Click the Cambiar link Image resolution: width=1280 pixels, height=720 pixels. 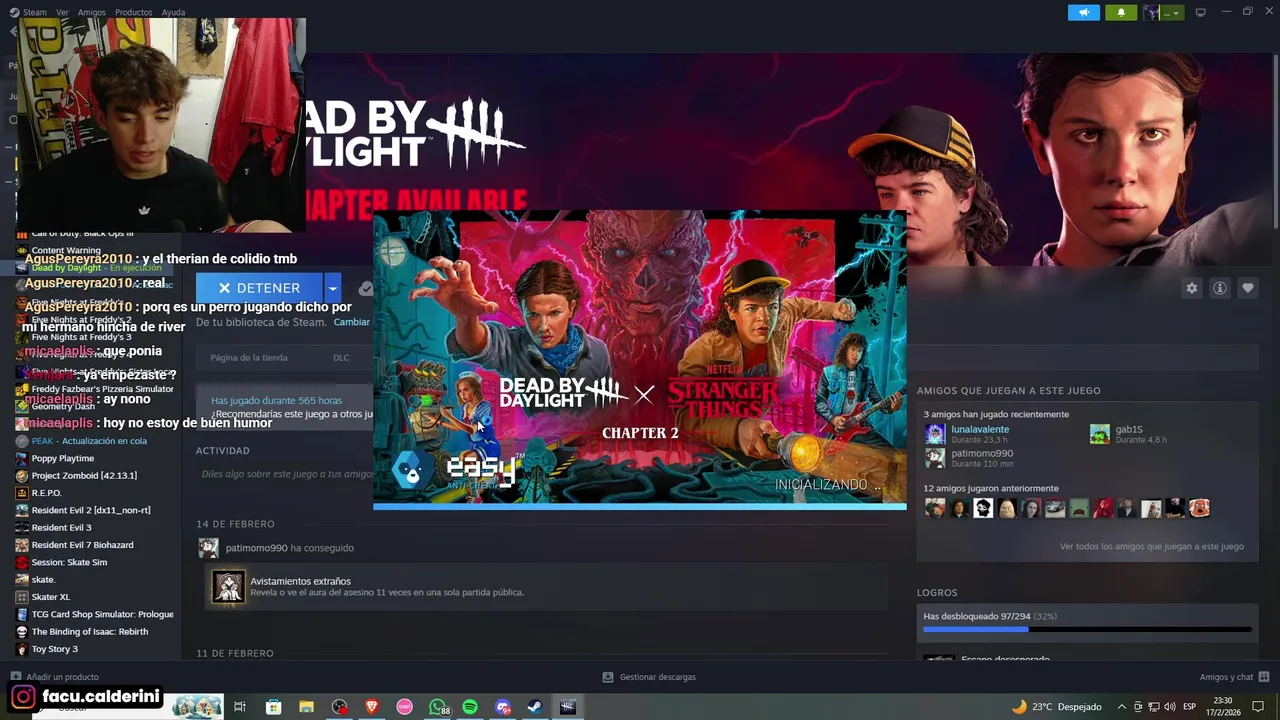pos(351,322)
